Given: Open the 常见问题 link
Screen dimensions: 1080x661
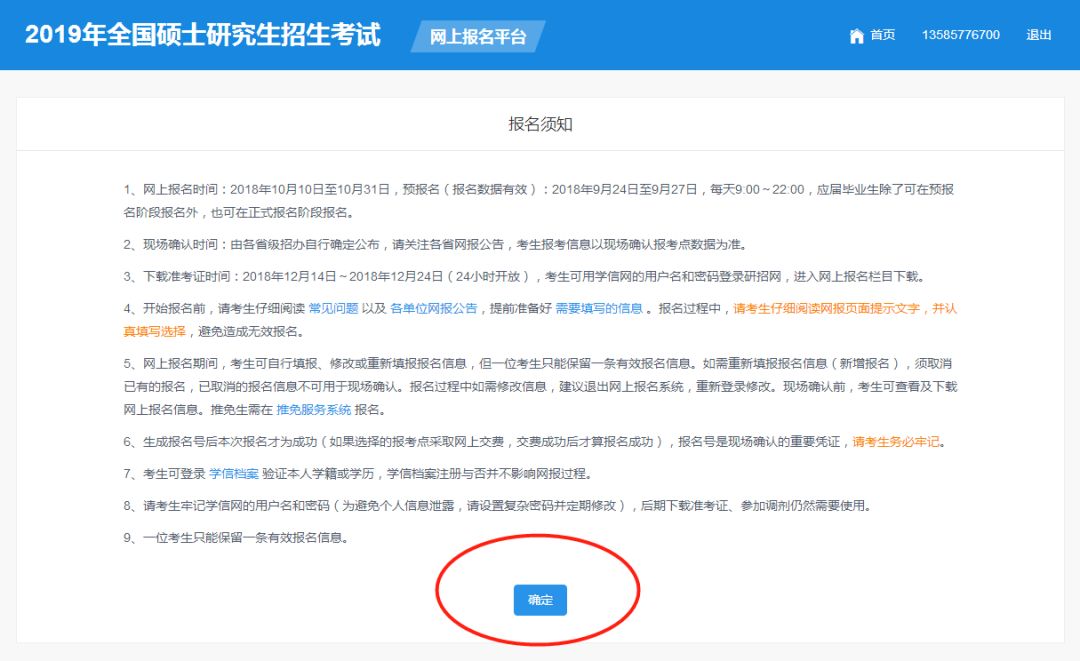Looking at the screenshot, I should click(335, 309).
